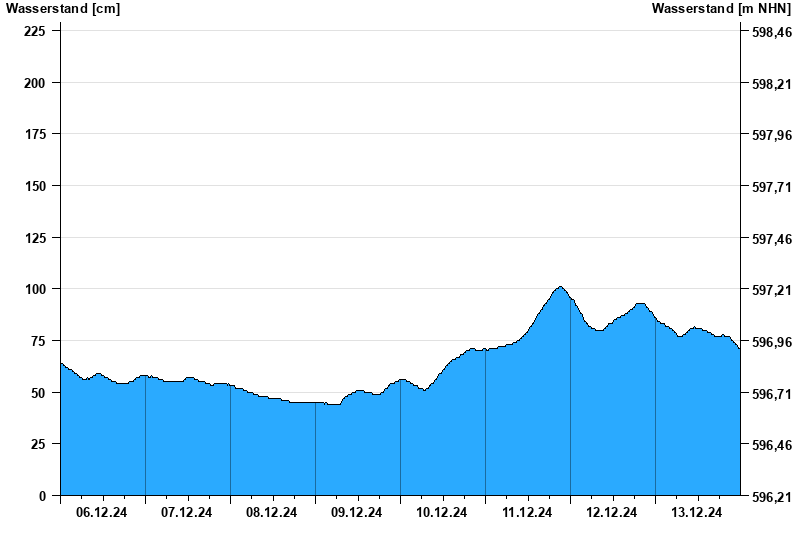Click the 13.12.24 date label
800x550 pixels.
tap(696, 512)
